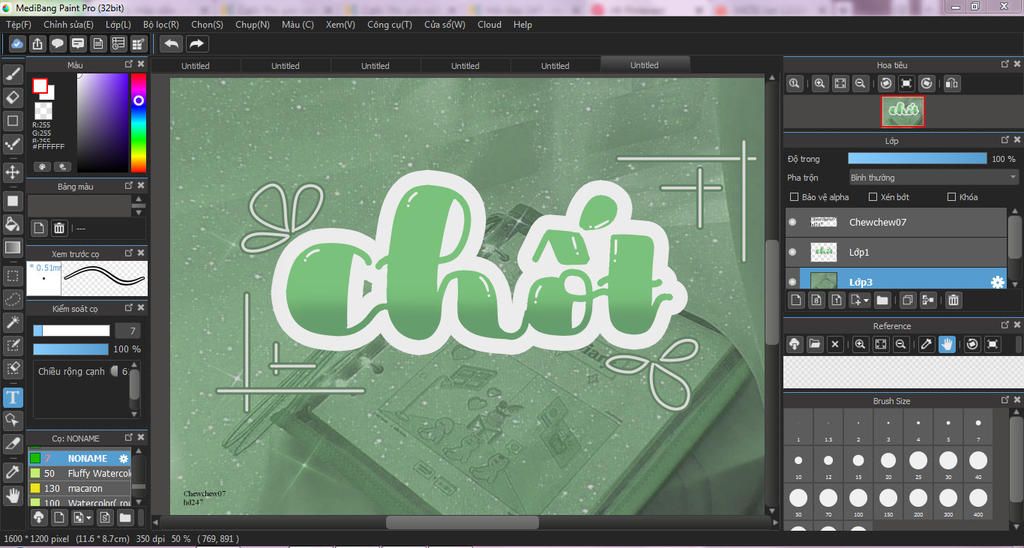Screen dimensions: 1024x548
Task: Select the Select Pen tool
Action: tap(12, 345)
